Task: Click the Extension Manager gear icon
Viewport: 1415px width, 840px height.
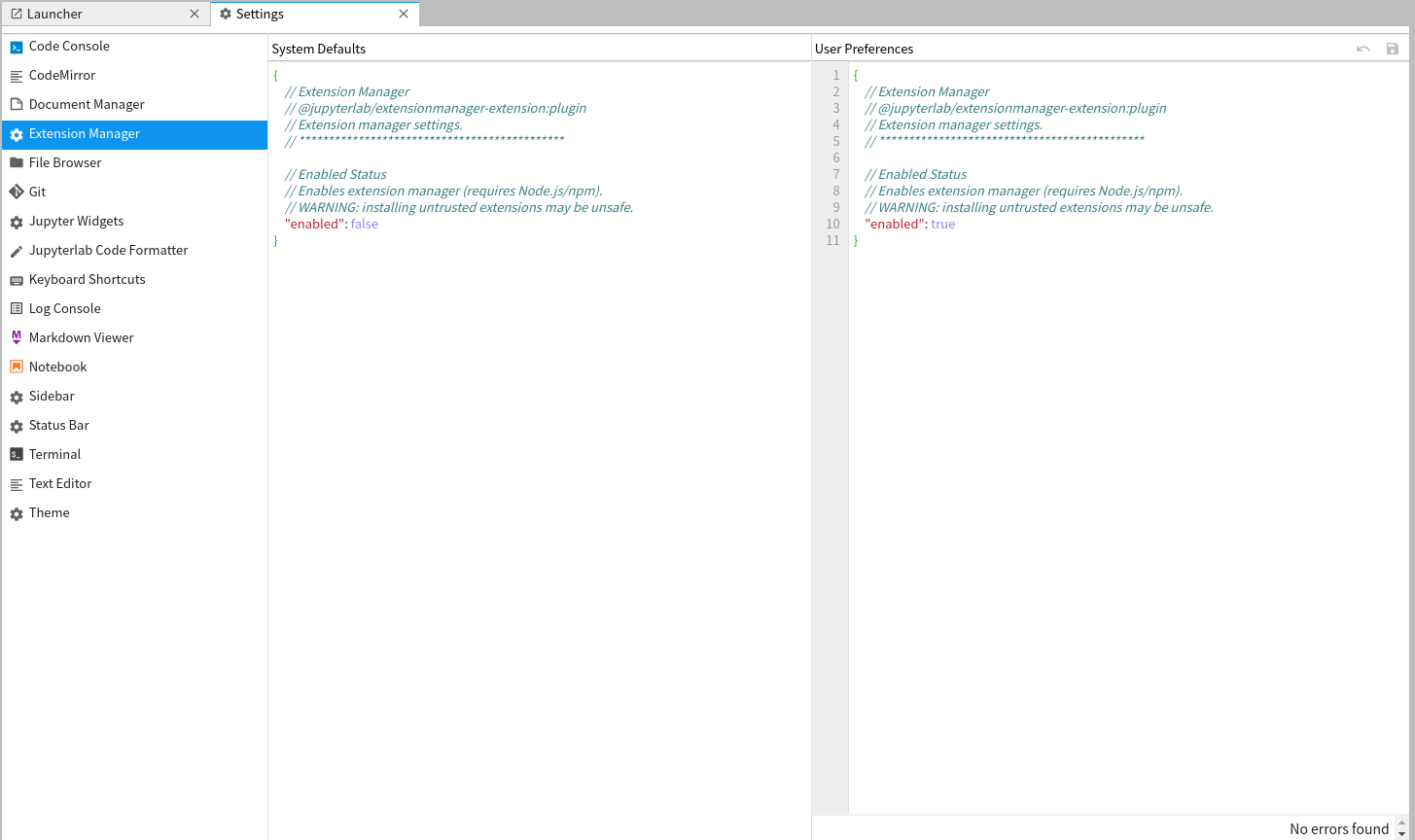Action: pos(17,134)
